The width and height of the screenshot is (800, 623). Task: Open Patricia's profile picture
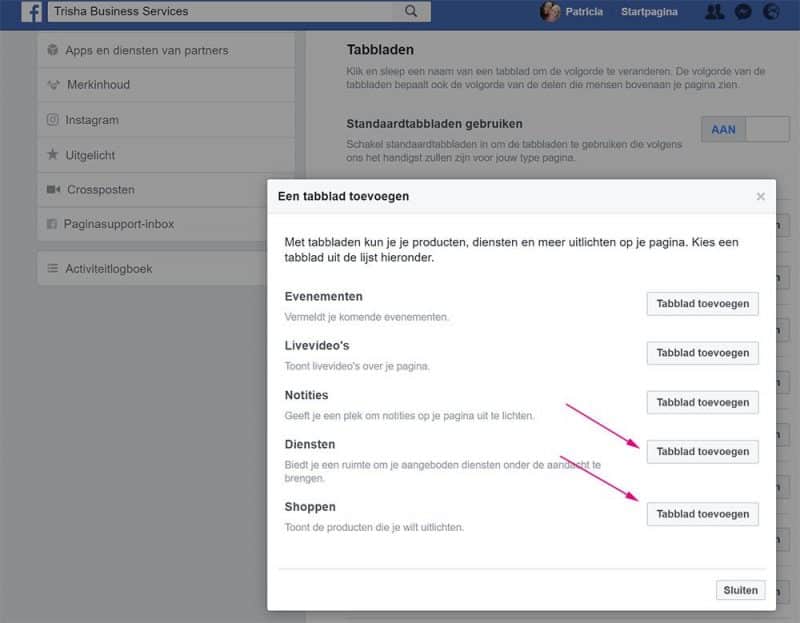pos(549,12)
